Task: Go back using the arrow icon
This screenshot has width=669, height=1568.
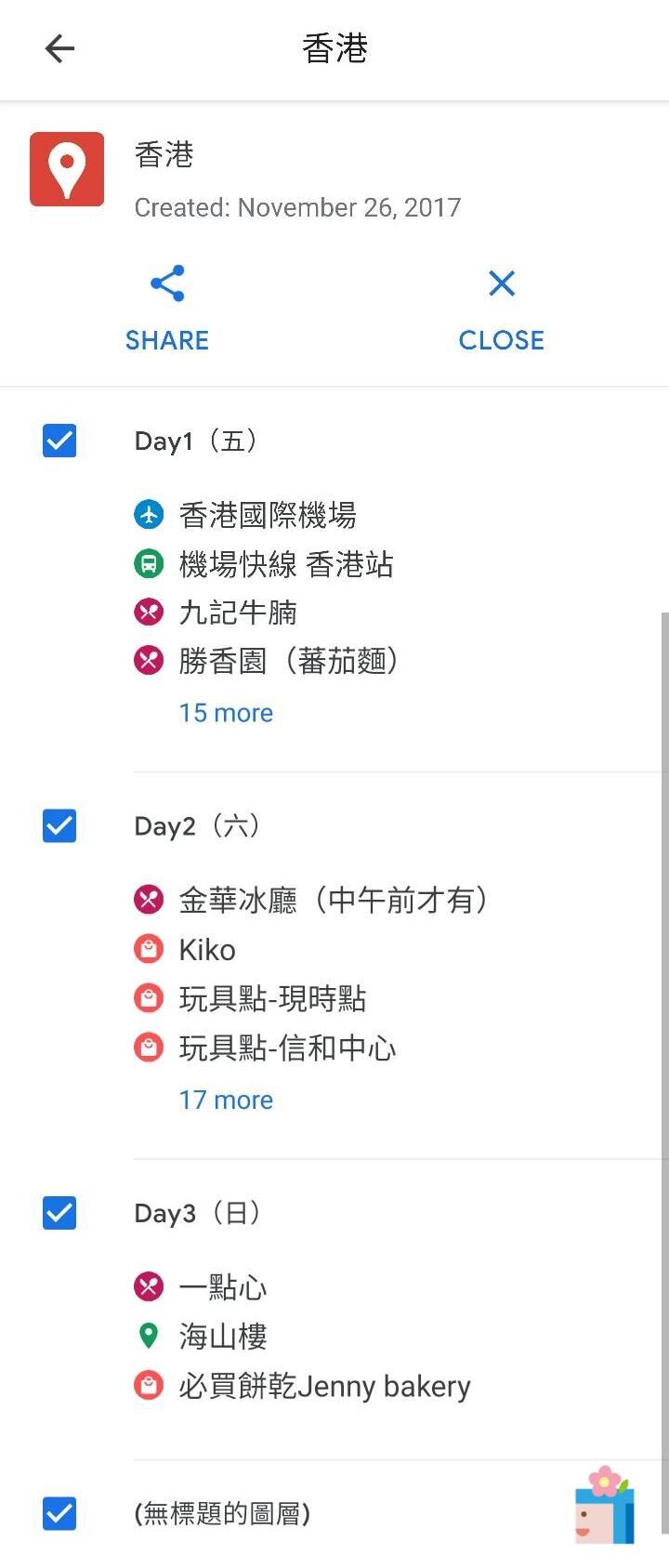Action: pos(59,48)
